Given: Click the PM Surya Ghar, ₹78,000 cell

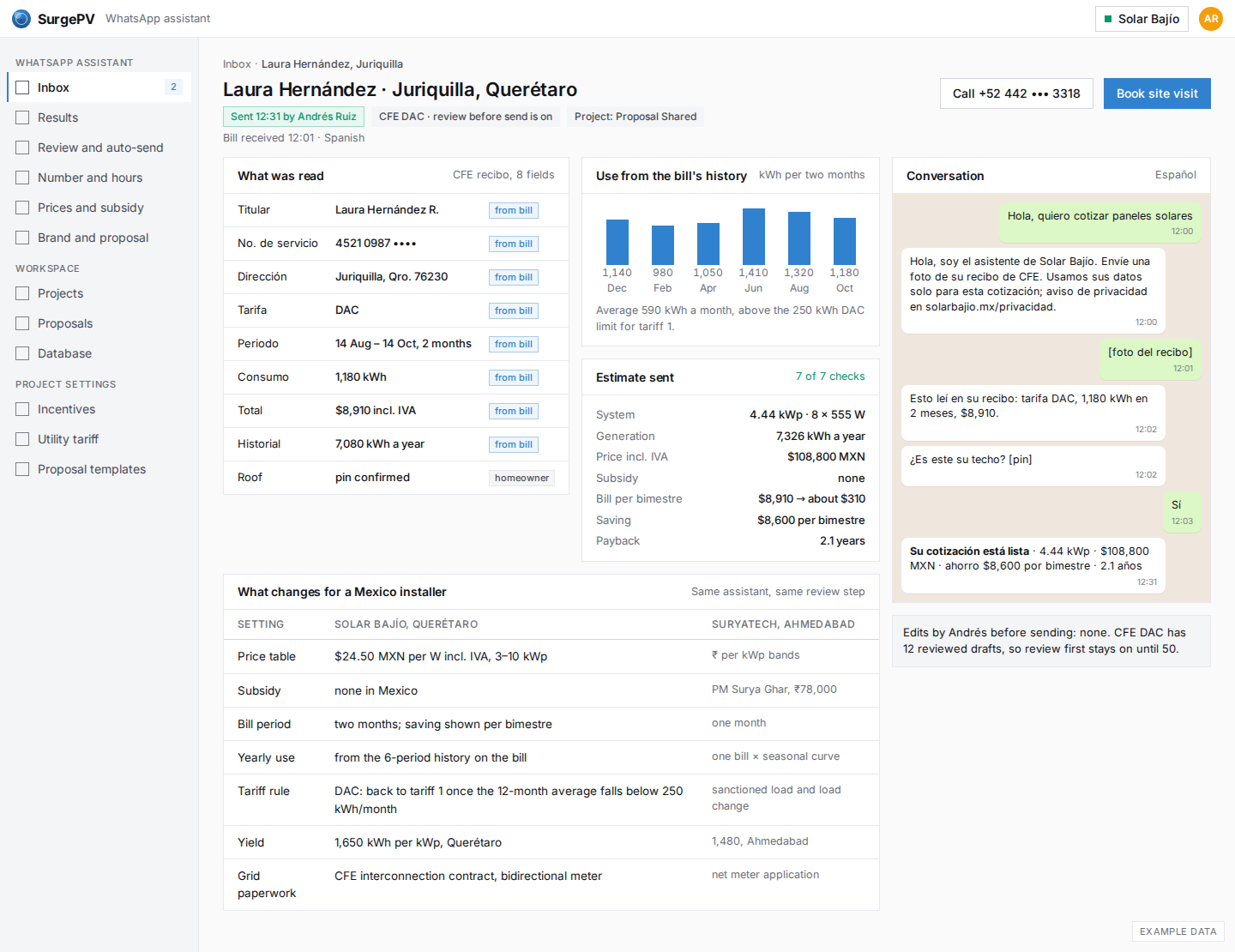Looking at the screenshot, I should (x=774, y=690).
